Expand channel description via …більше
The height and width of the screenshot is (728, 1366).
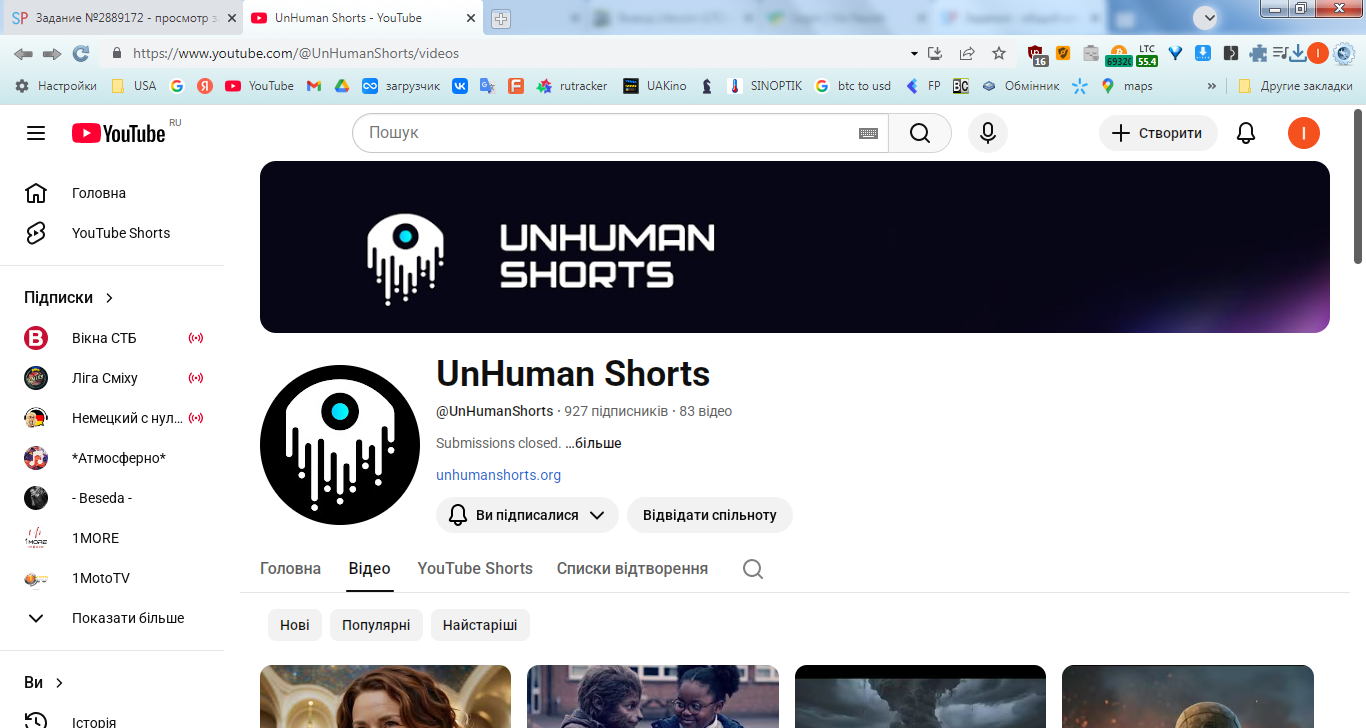coord(593,443)
